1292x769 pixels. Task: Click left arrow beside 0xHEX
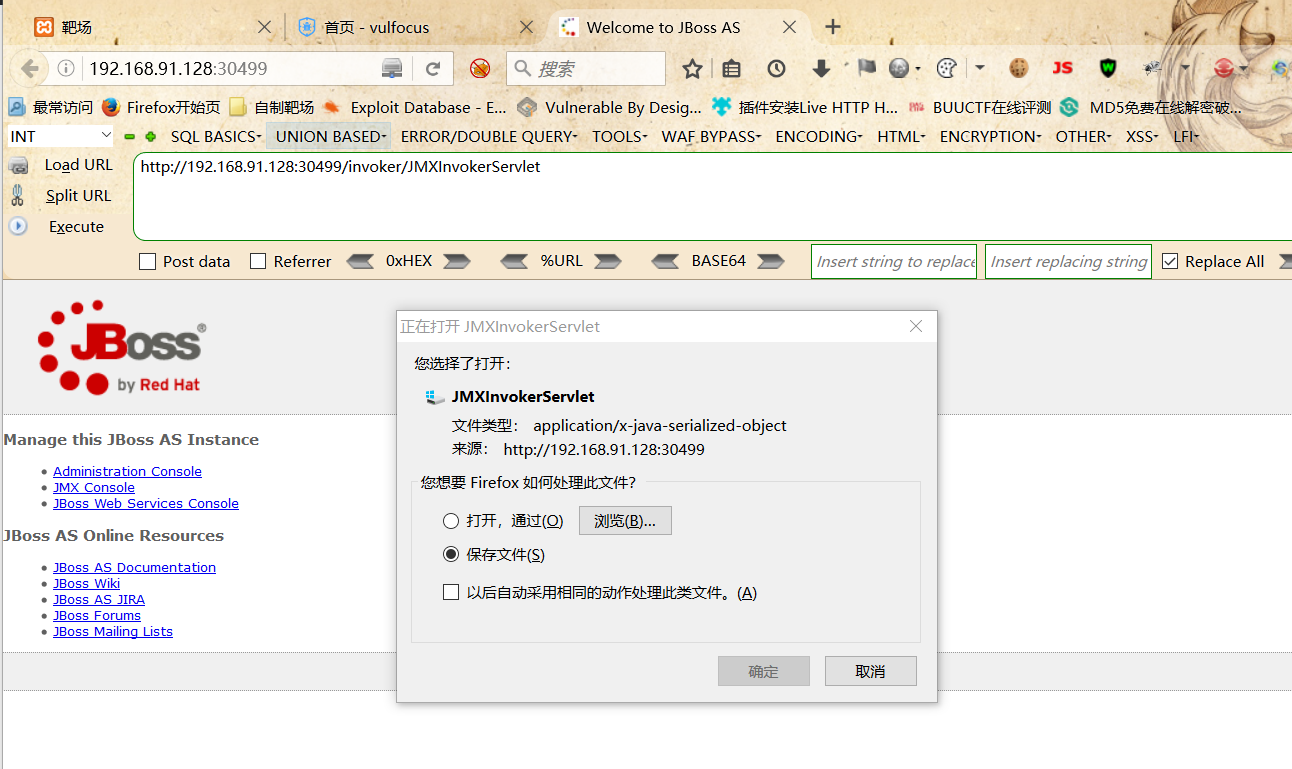tap(360, 261)
